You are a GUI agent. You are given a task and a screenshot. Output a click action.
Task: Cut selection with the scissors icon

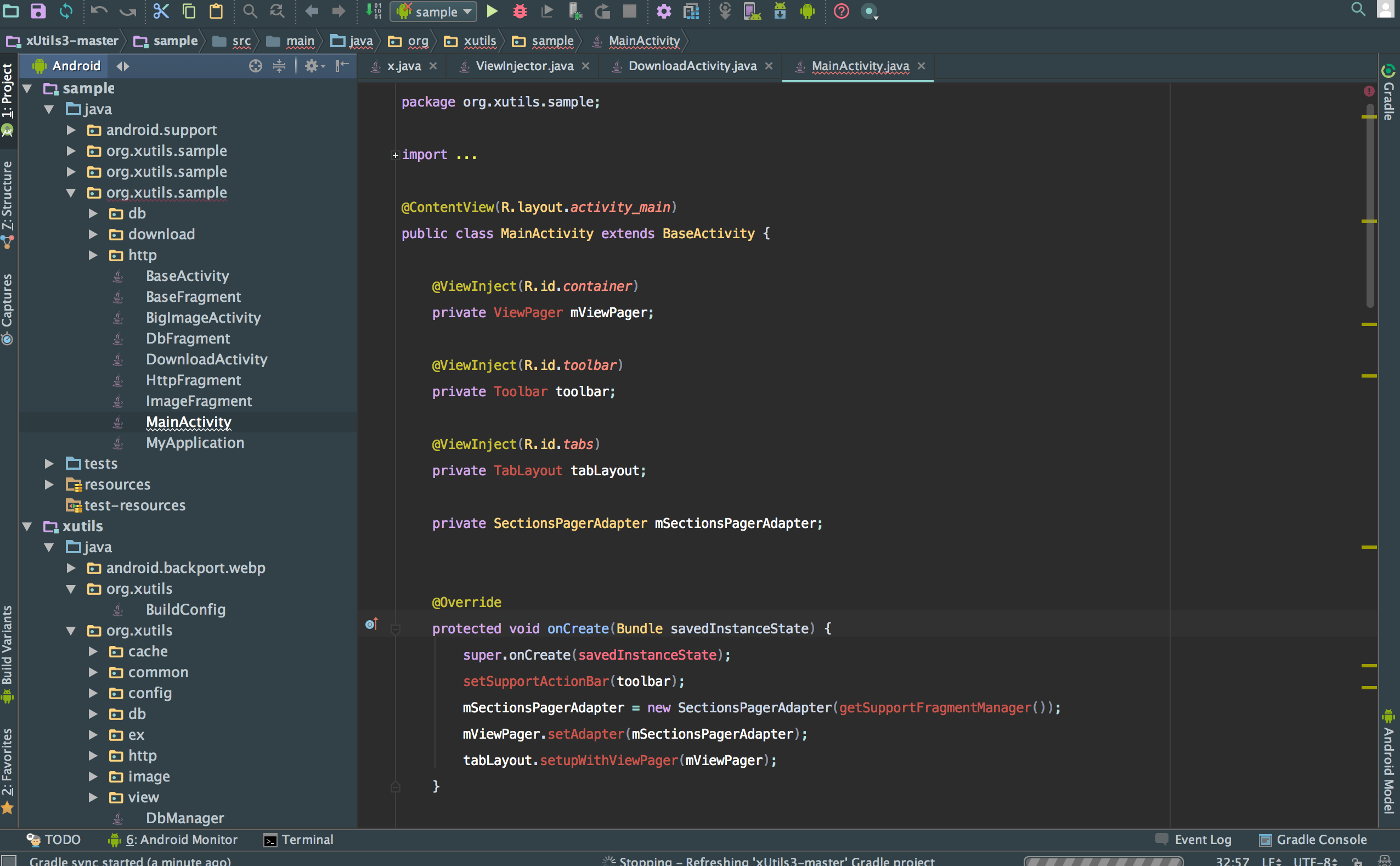click(x=161, y=11)
